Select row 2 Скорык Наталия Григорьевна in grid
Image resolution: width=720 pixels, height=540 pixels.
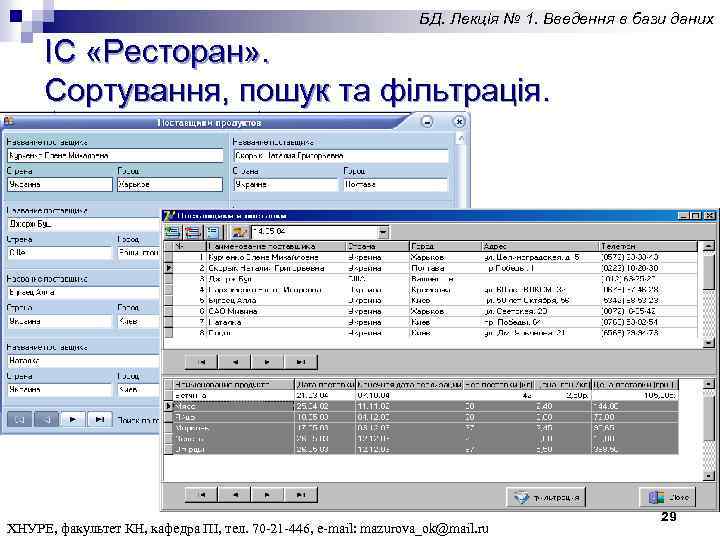coord(431,268)
